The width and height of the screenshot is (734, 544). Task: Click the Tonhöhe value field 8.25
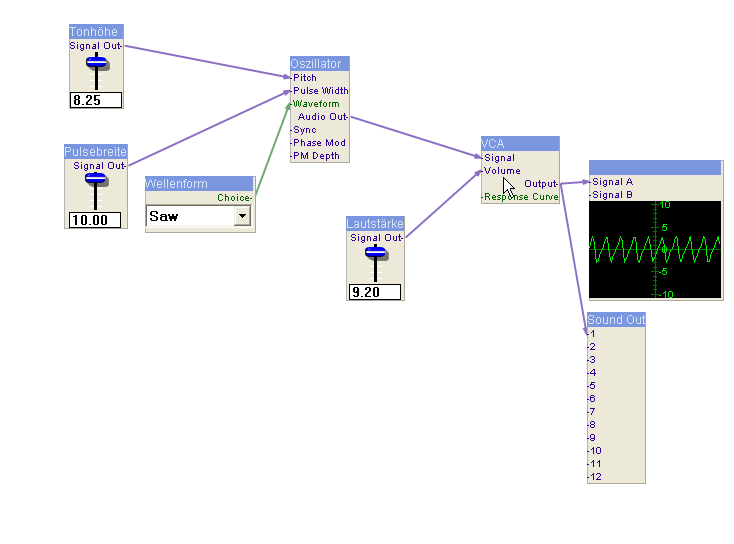(95, 100)
